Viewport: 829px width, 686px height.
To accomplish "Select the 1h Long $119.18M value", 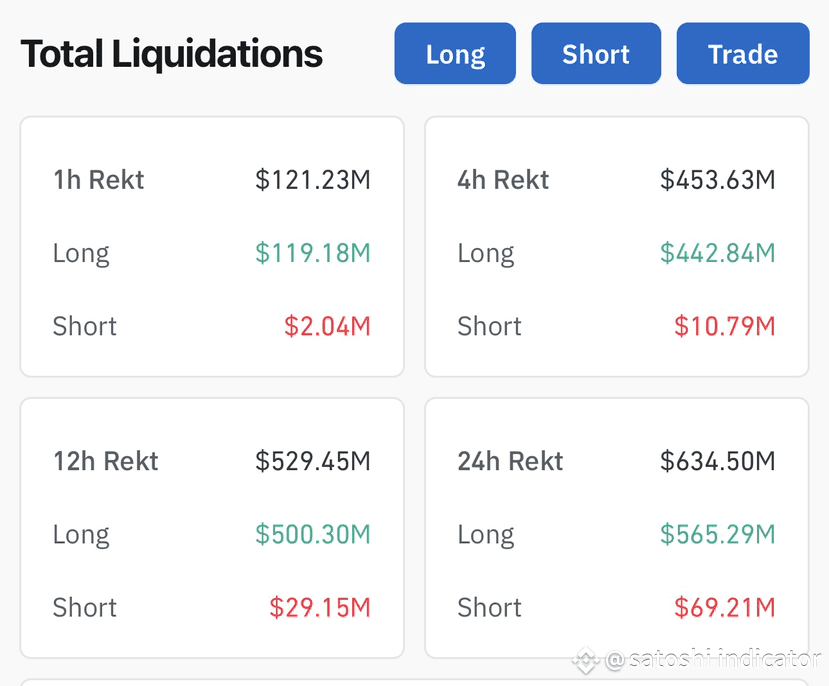I will [312, 253].
